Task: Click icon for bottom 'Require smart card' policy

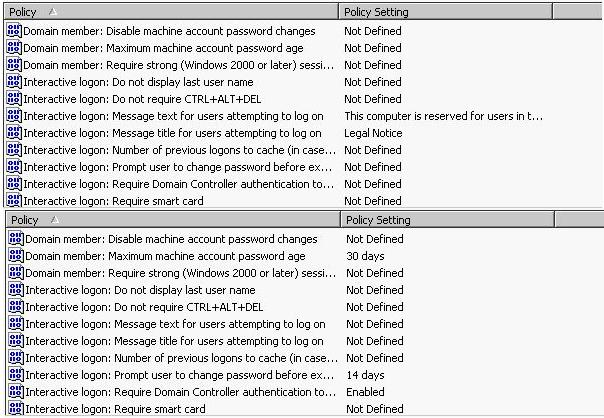Action: pos(16,408)
